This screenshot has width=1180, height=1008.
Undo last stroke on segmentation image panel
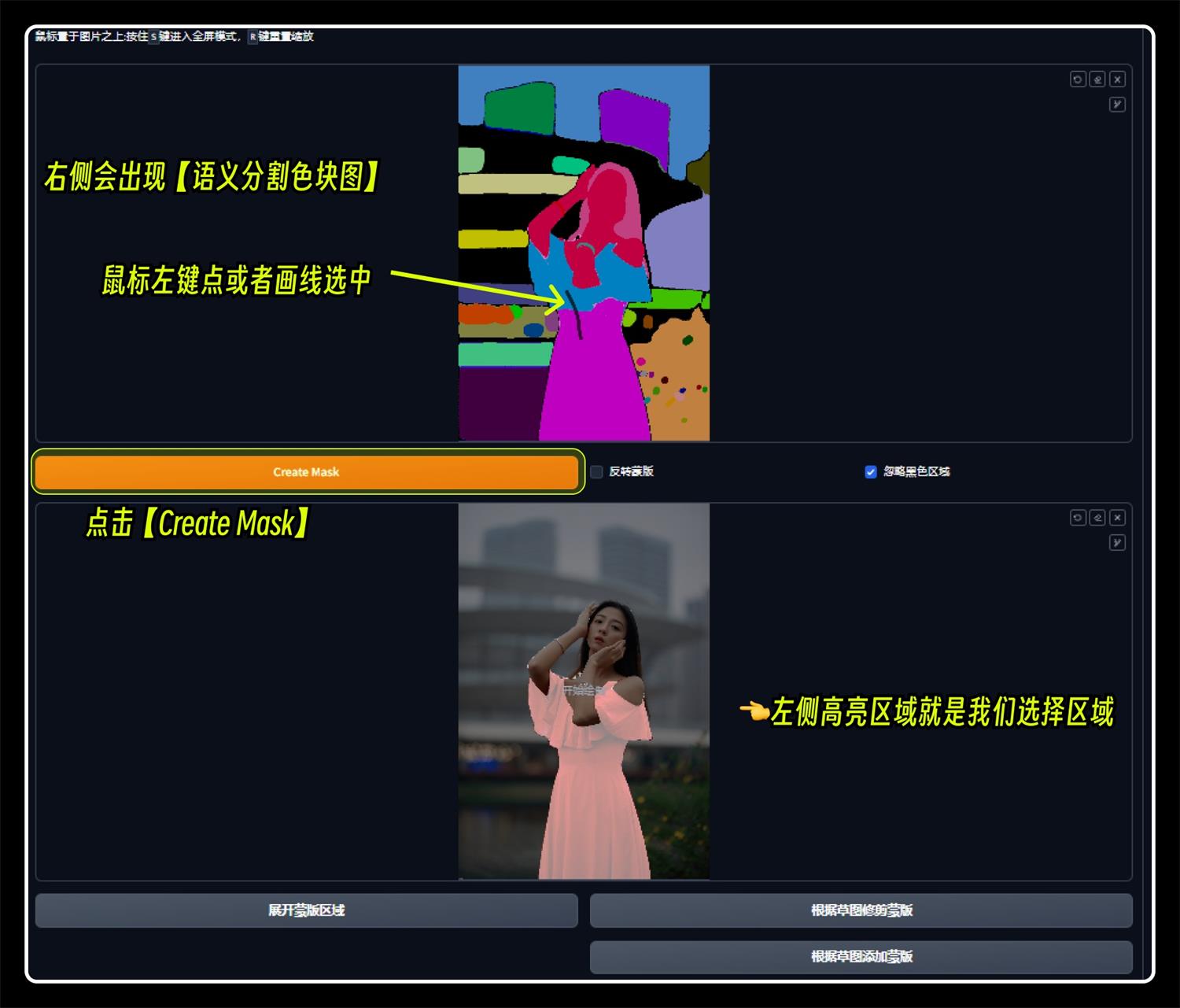click(1078, 79)
